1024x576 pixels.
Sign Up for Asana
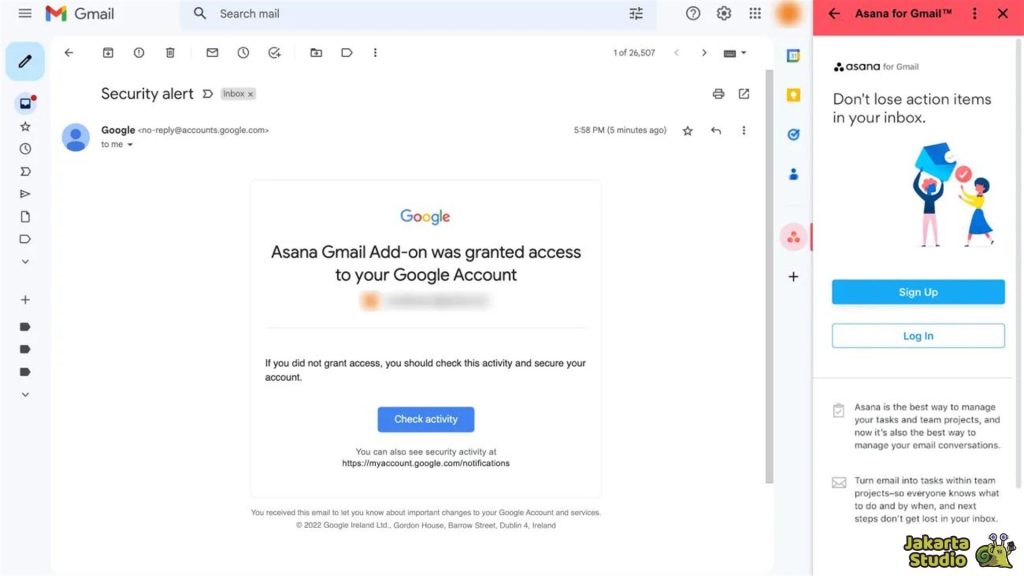click(x=917, y=291)
